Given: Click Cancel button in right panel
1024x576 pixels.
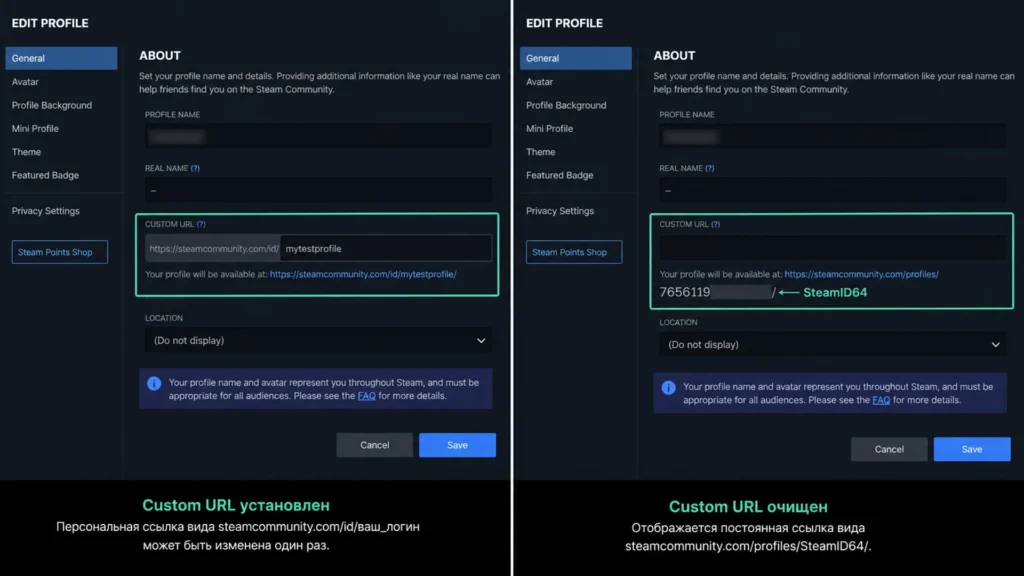Looking at the screenshot, I should 889,449.
